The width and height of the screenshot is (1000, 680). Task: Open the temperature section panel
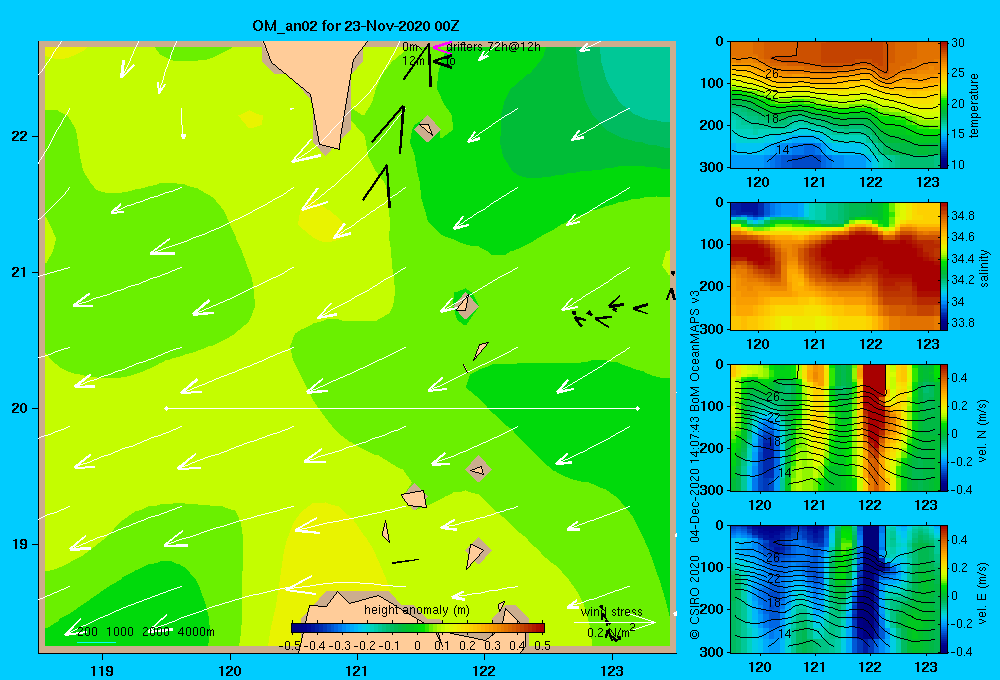(834, 105)
